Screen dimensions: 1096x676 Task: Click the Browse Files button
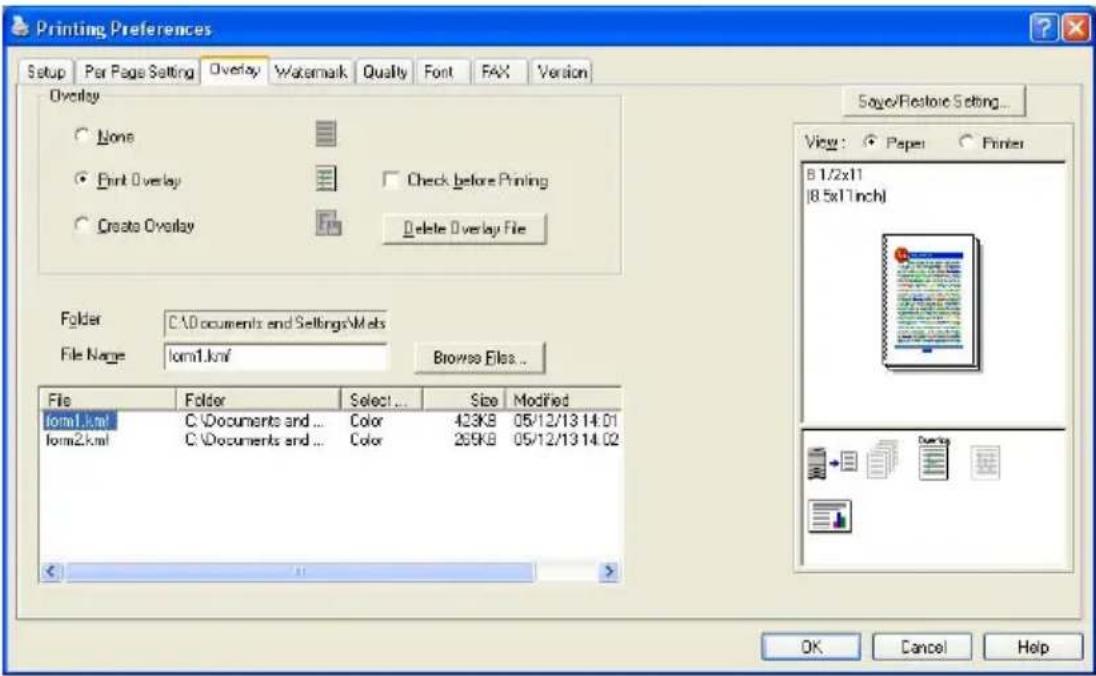click(480, 357)
